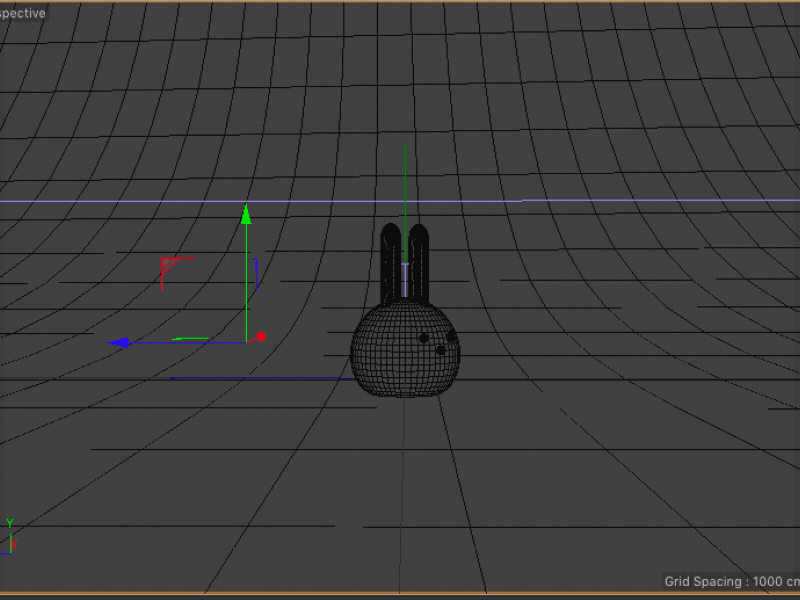Click the blue horizon line in the viewport
800x600 pixels.
(x=600, y=199)
